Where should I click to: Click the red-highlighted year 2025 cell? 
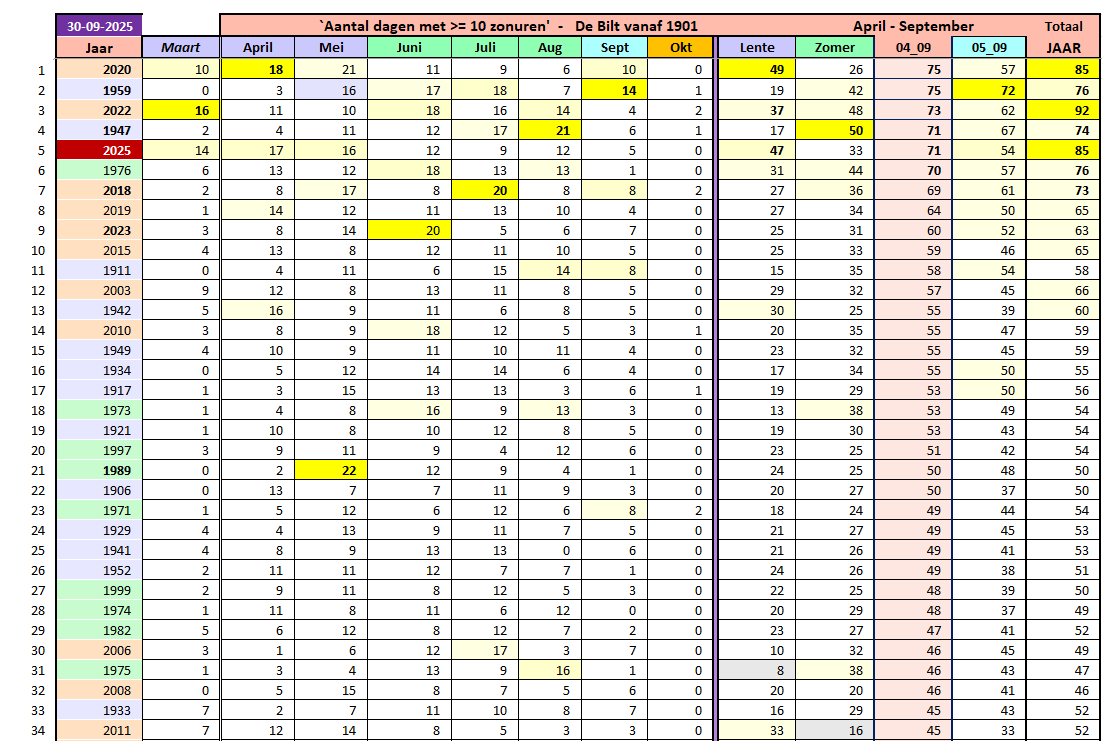click(x=99, y=150)
